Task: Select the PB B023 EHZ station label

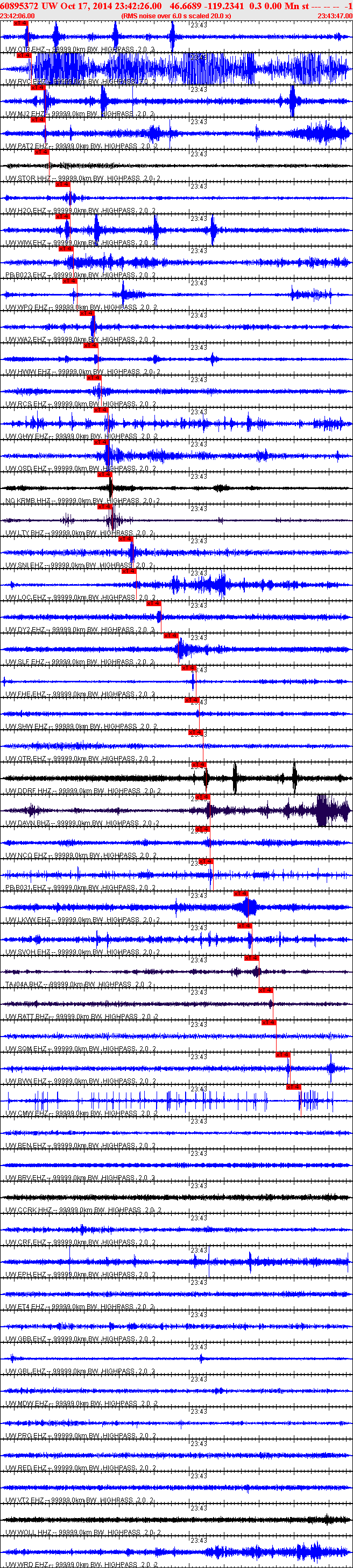Action: (x=81, y=275)
